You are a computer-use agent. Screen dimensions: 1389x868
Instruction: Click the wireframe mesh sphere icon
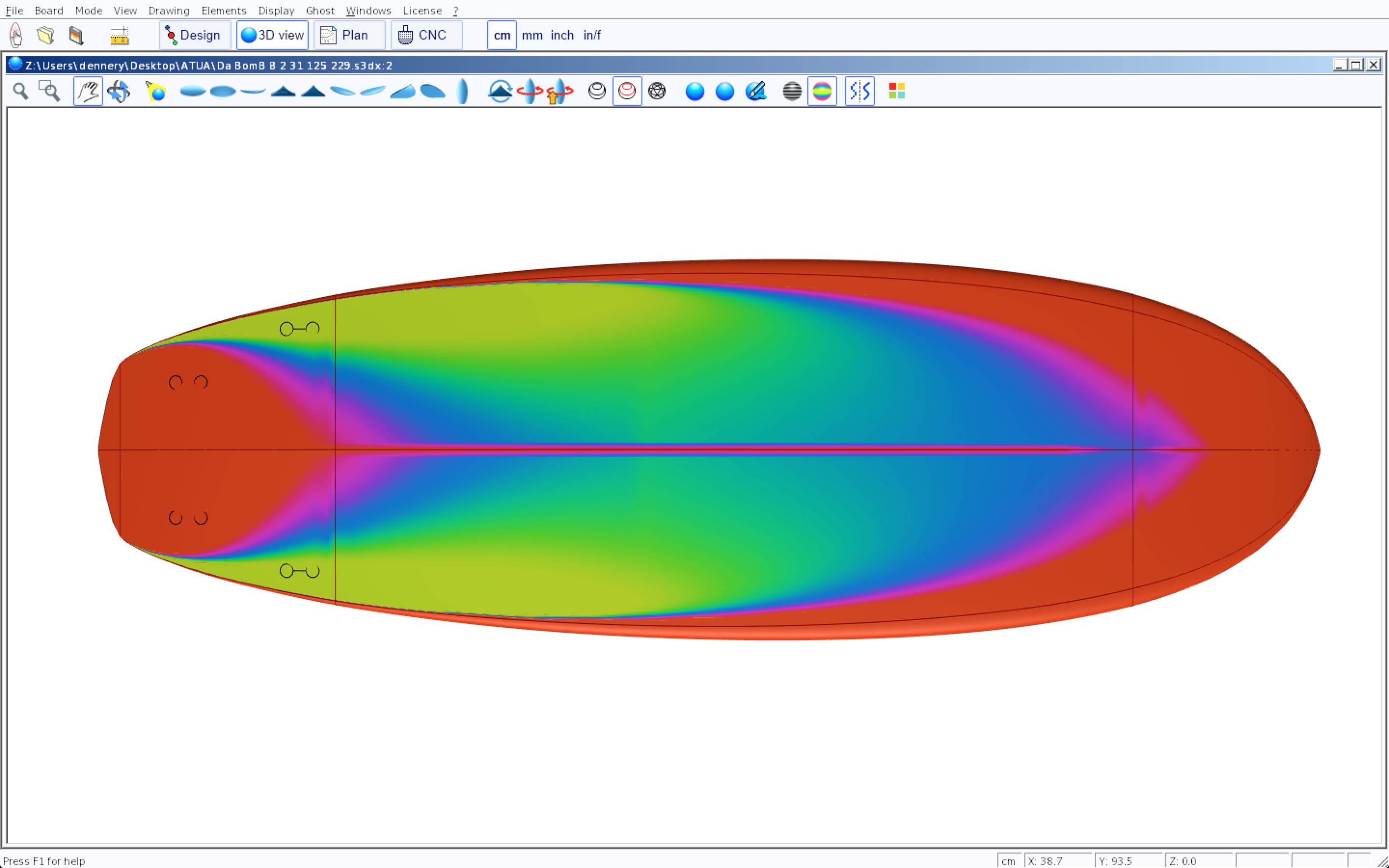(656, 91)
